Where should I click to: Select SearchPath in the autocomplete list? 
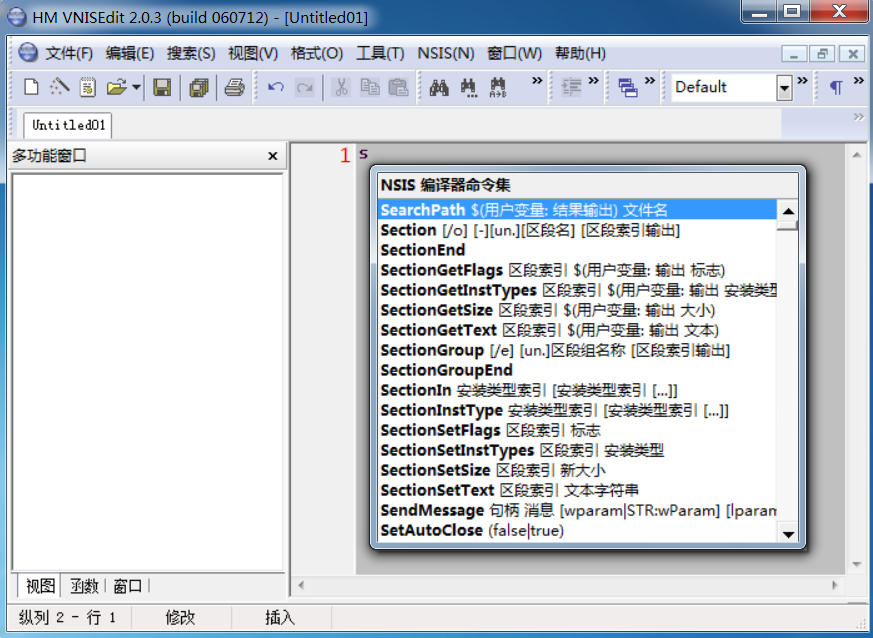coord(577,210)
